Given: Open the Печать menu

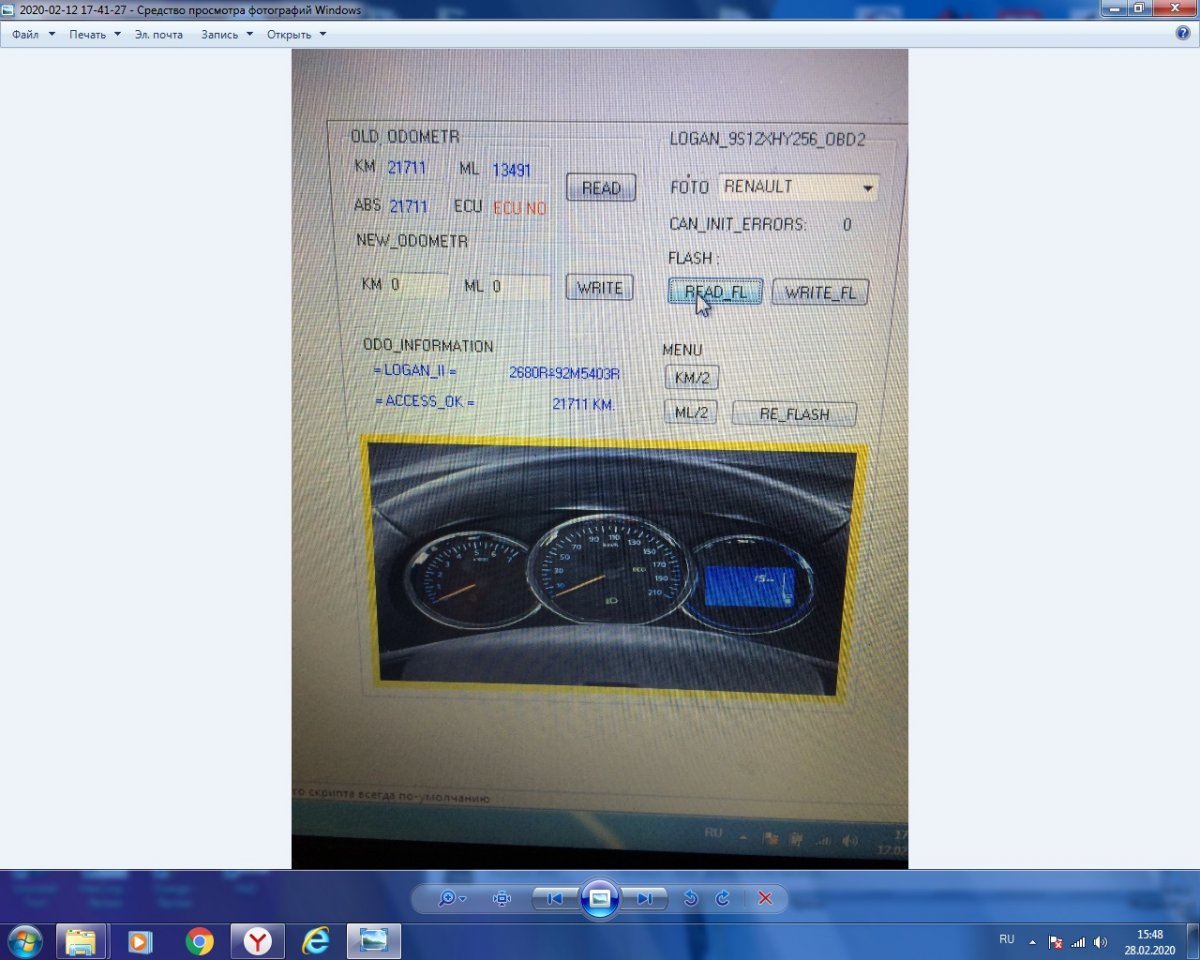Looking at the screenshot, I should click(94, 34).
